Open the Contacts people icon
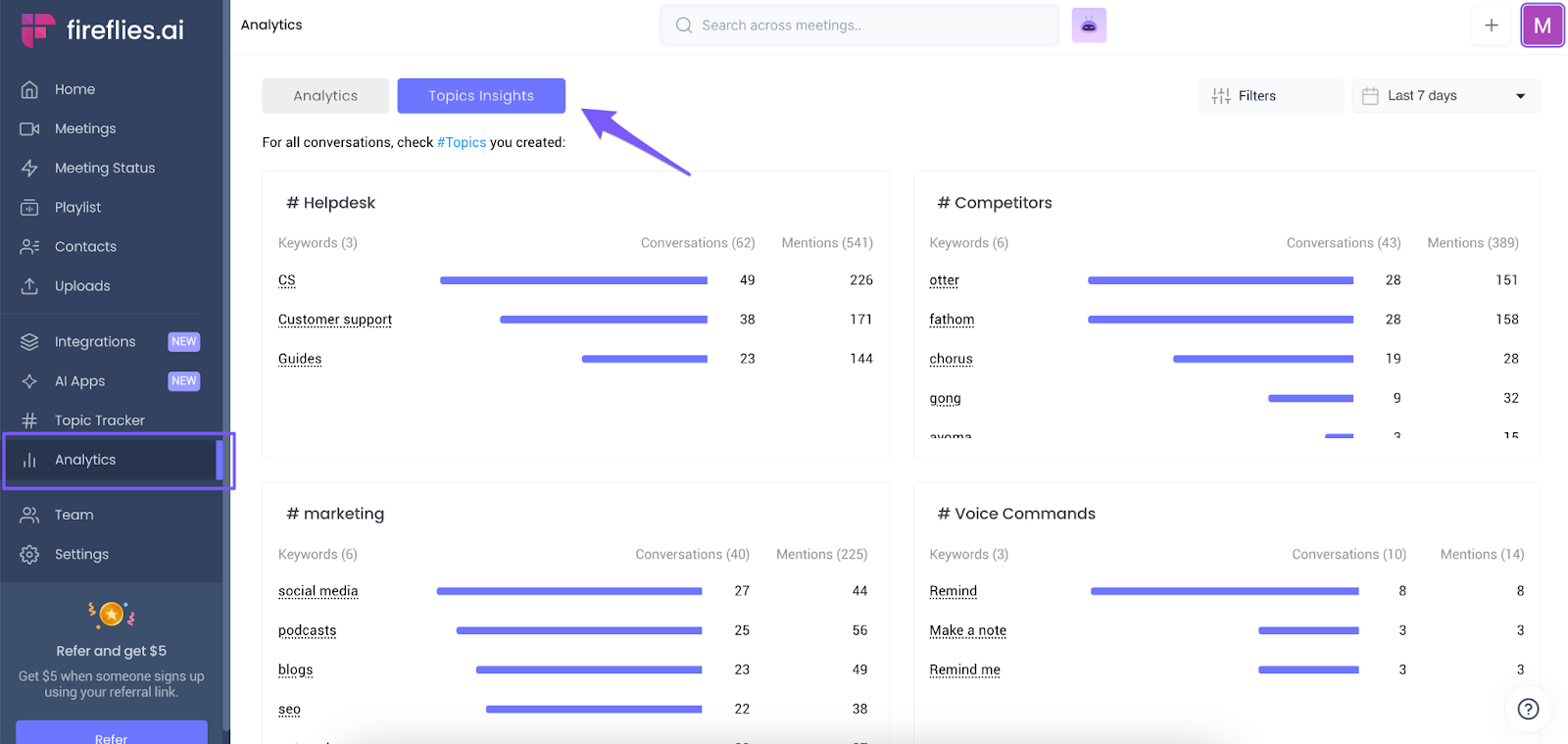This screenshot has height=744, width=1568. pos(29,246)
